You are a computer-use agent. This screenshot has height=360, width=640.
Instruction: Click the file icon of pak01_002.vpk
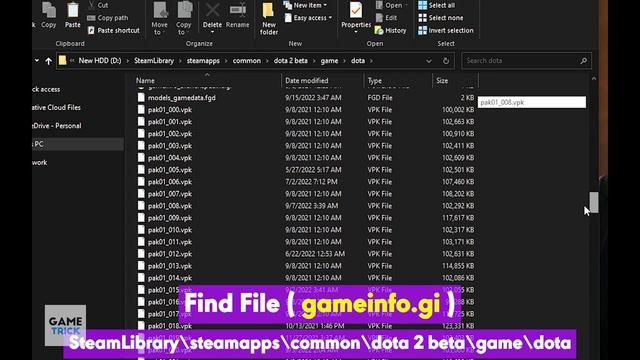[141, 133]
